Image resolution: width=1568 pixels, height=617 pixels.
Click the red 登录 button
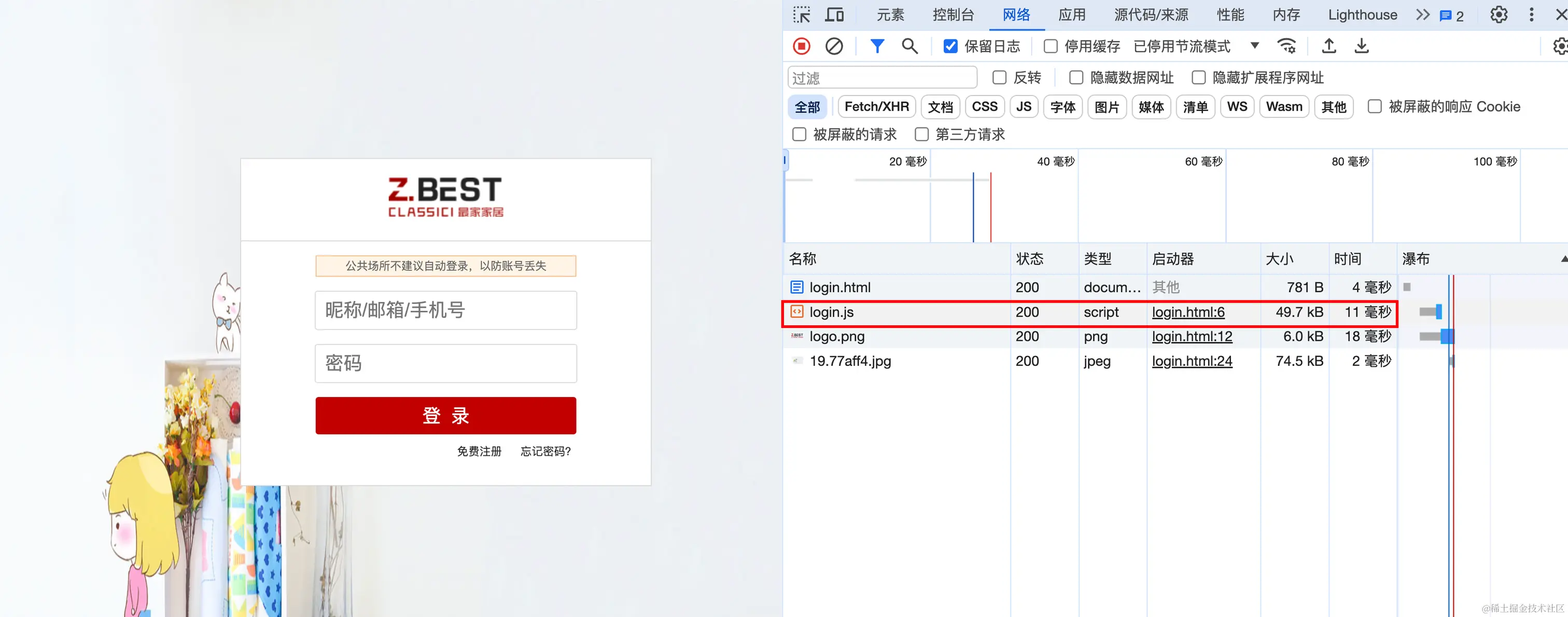445,415
